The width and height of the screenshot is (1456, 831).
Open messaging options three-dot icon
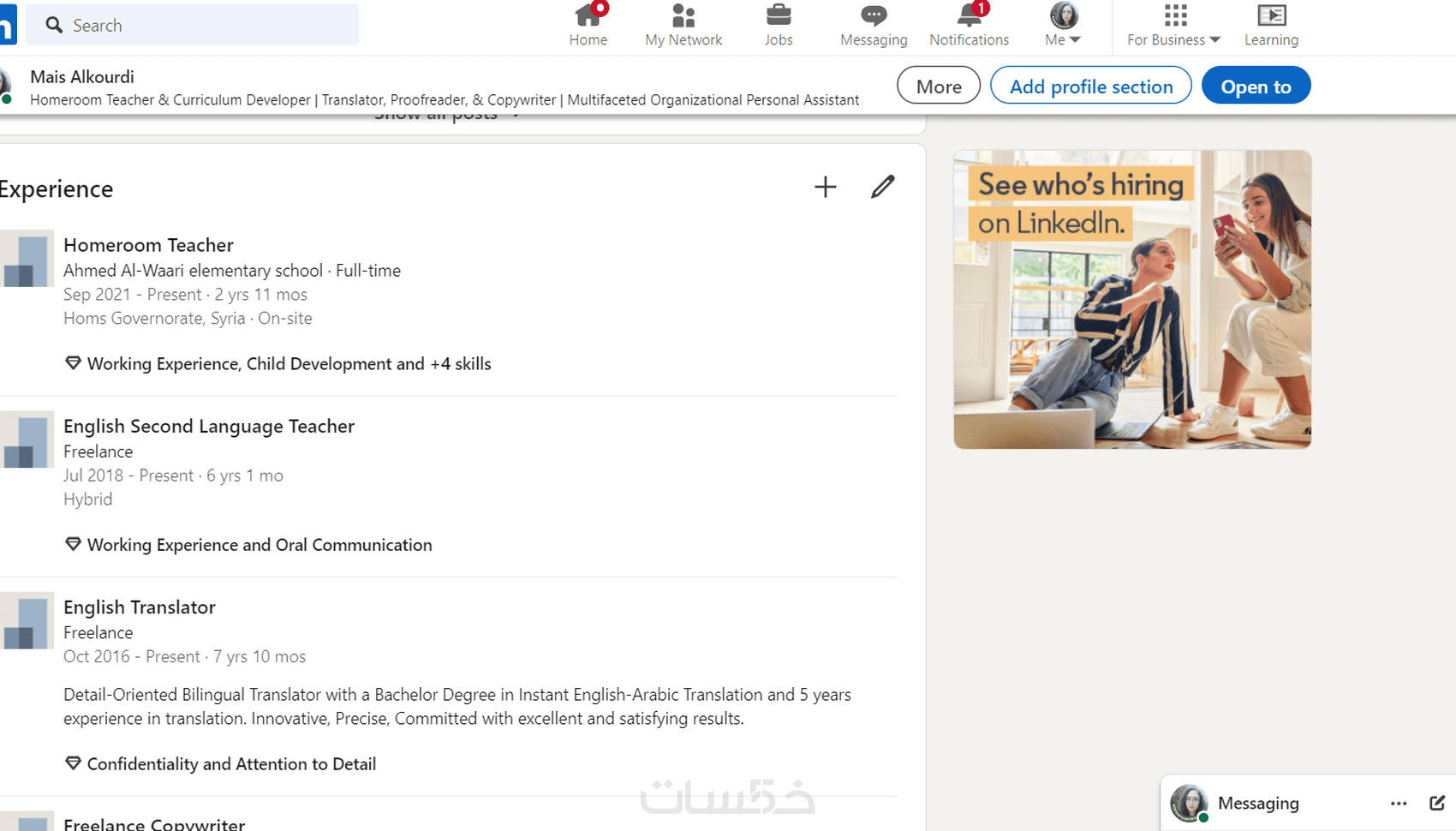[1399, 804]
